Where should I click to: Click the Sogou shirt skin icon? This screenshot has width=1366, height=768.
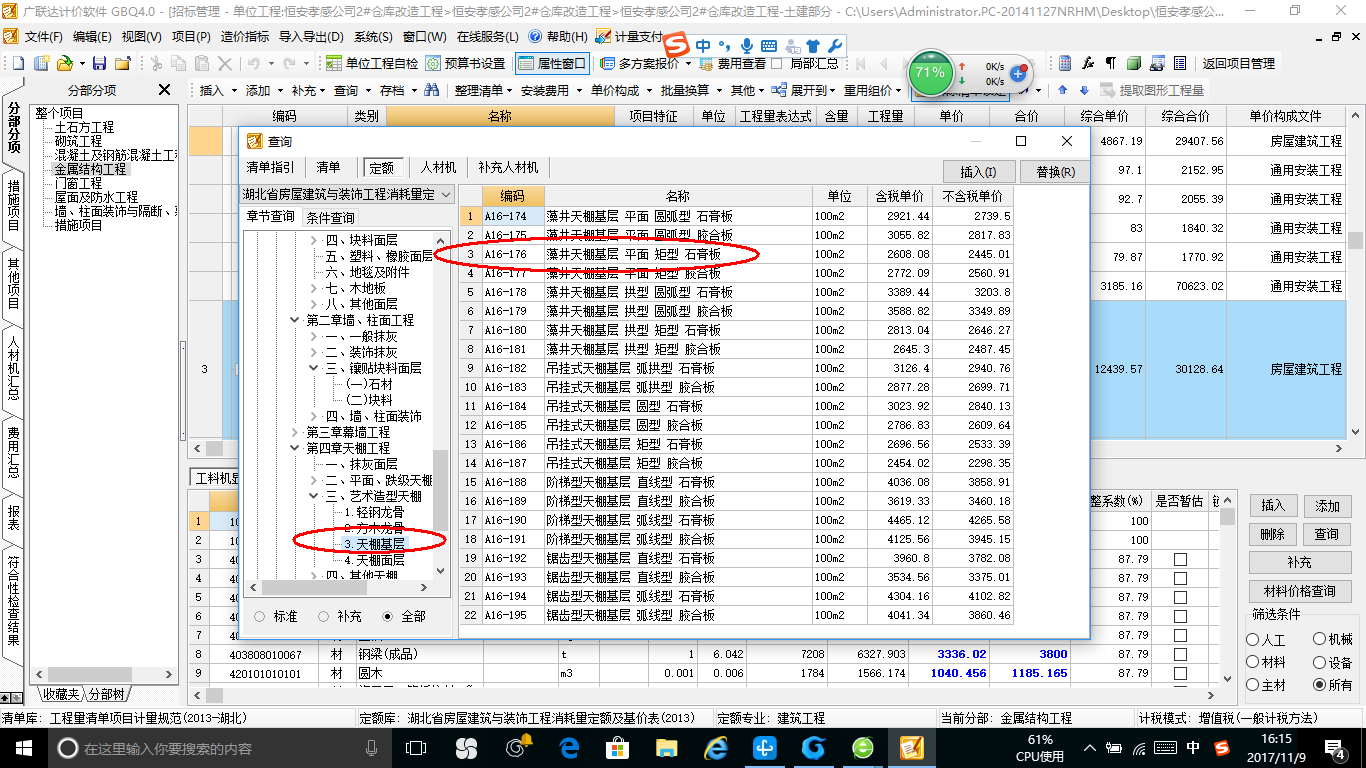point(814,45)
